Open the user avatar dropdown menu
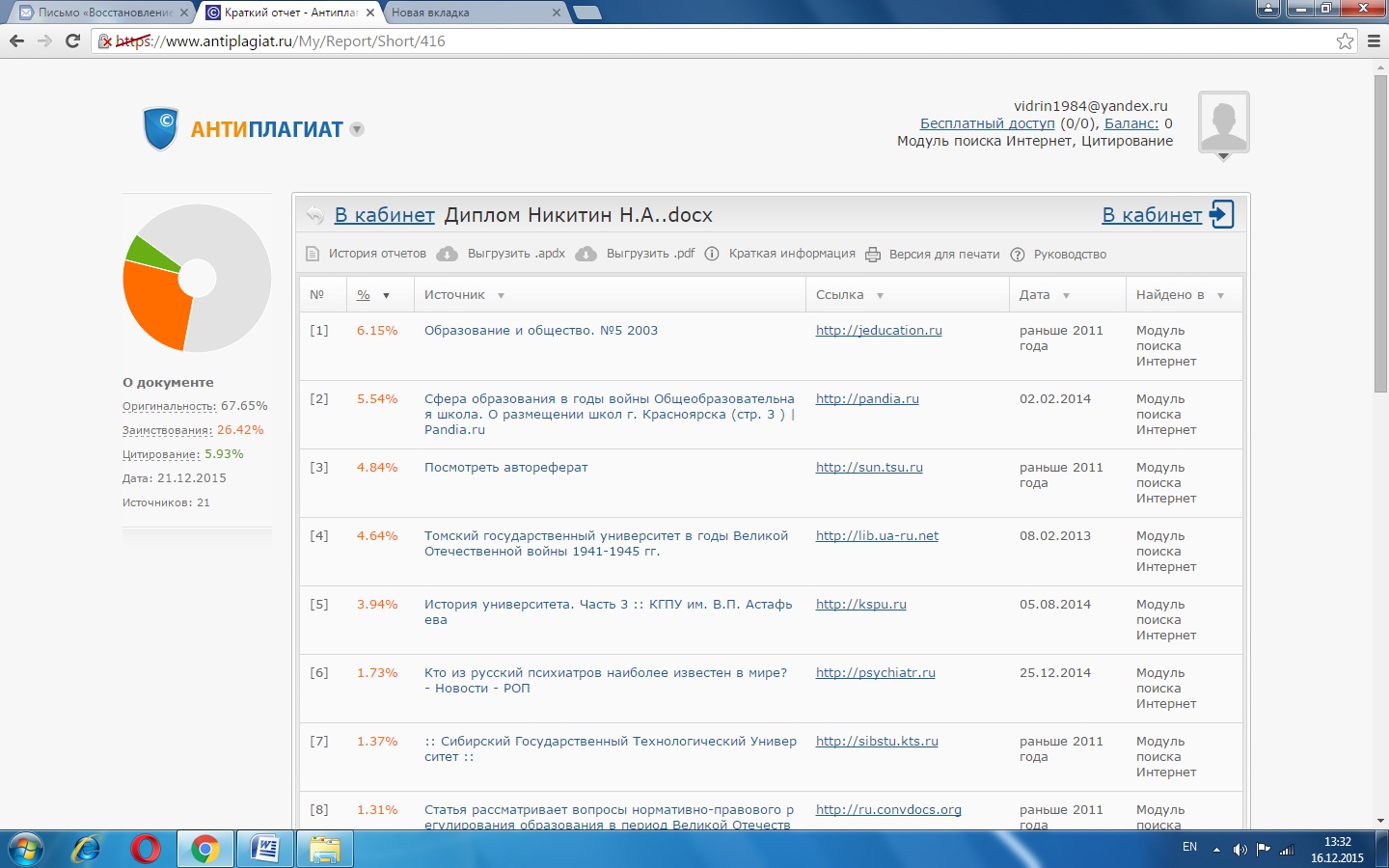The image size is (1389, 868). 1223,157
